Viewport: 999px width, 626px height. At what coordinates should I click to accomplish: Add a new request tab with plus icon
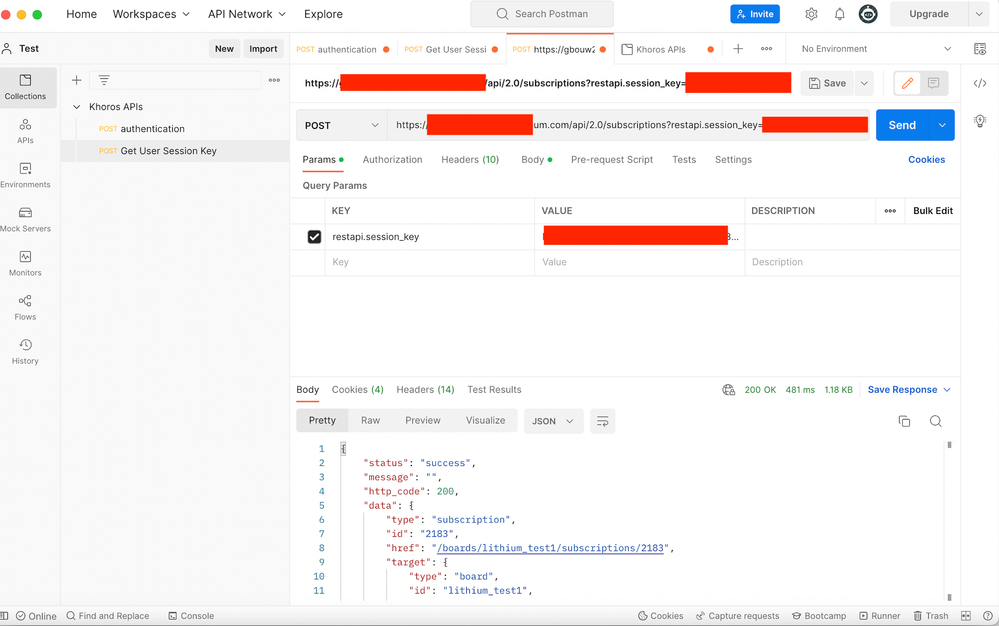(738, 49)
